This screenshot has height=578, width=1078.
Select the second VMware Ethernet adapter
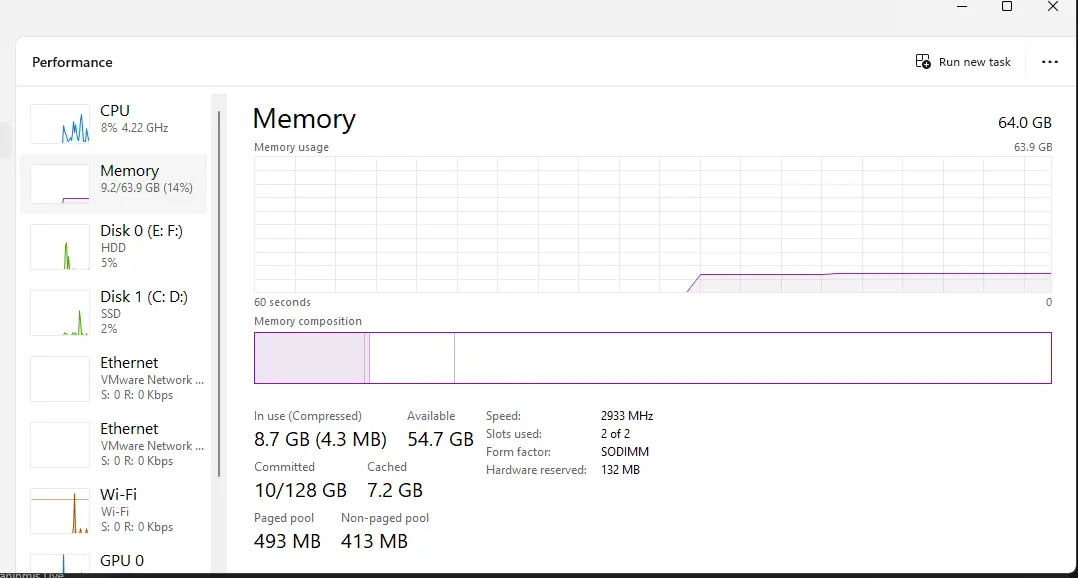[113, 445]
